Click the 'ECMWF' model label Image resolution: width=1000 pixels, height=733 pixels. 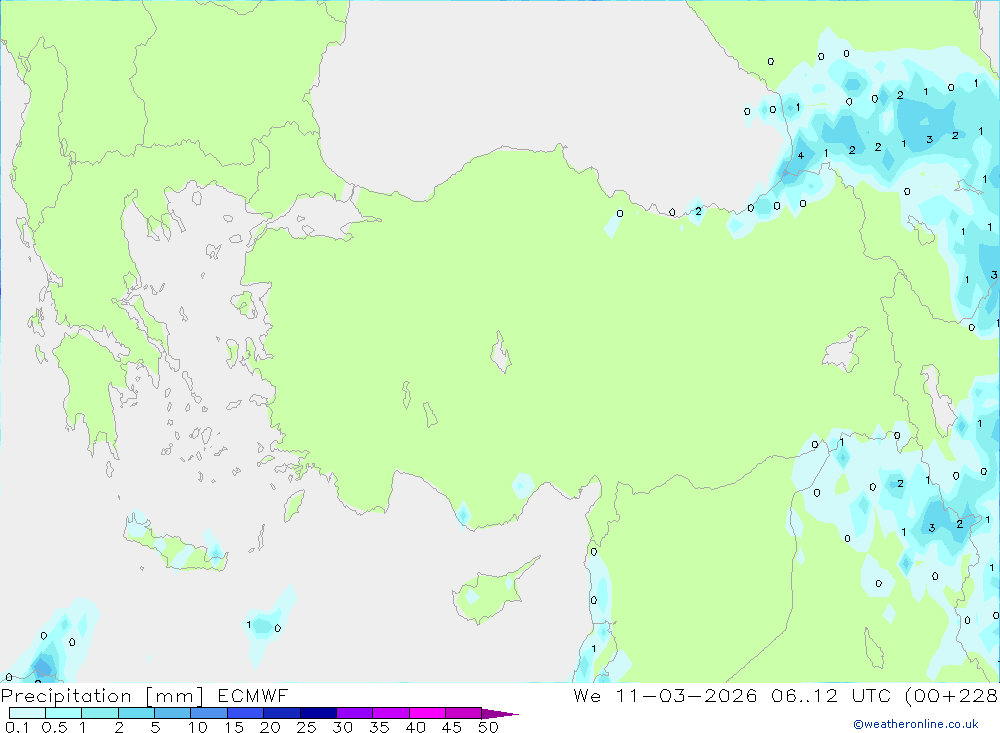(x=253, y=695)
